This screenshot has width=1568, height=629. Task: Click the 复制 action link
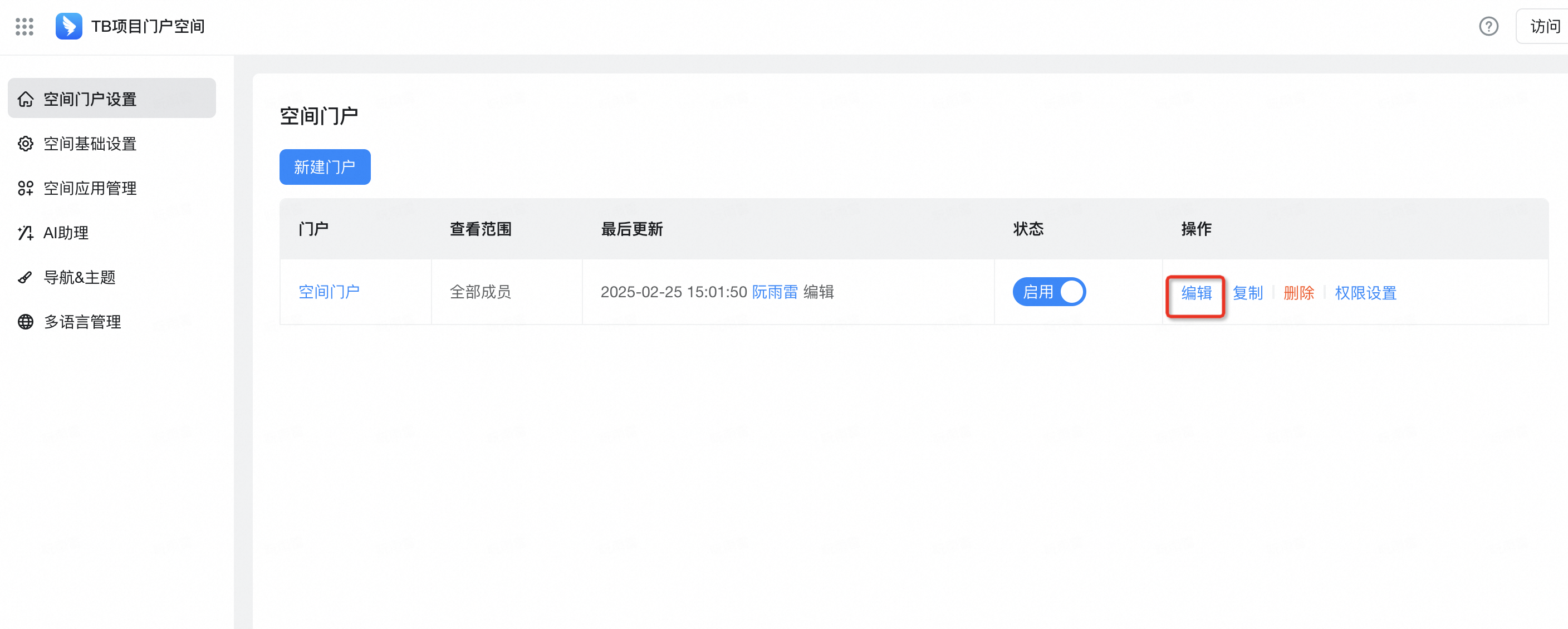pos(1248,293)
